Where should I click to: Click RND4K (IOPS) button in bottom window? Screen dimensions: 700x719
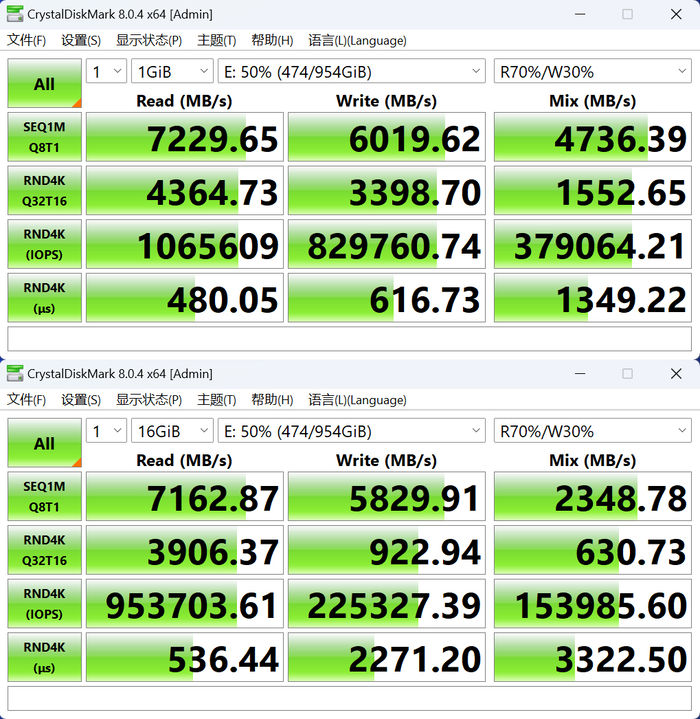click(x=44, y=603)
